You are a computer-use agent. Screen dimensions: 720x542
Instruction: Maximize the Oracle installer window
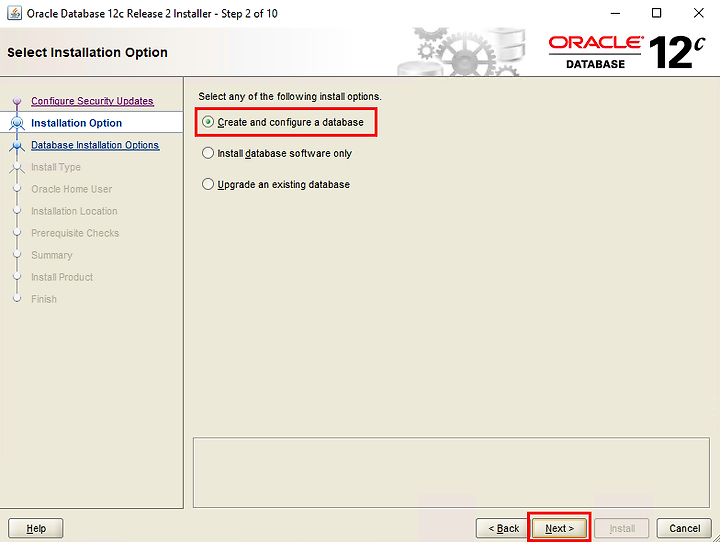coord(657,13)
